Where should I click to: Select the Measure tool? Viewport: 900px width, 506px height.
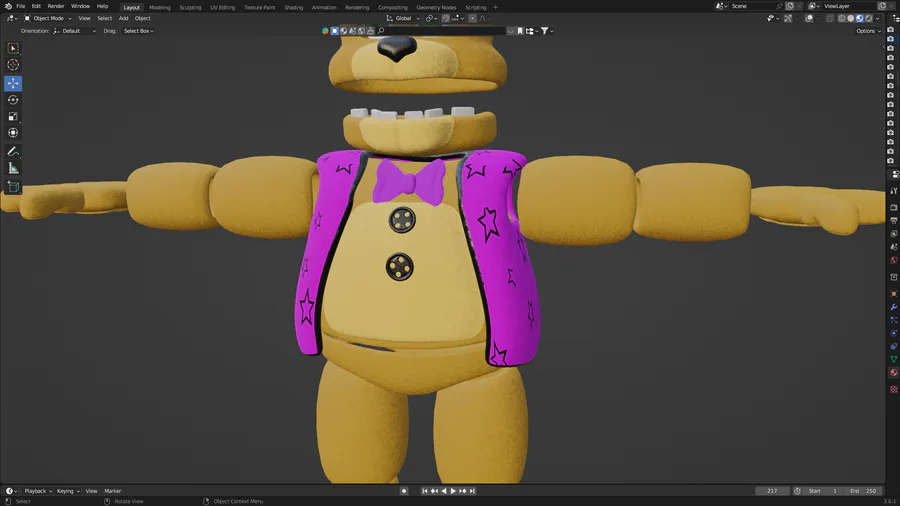coord(13,168)
